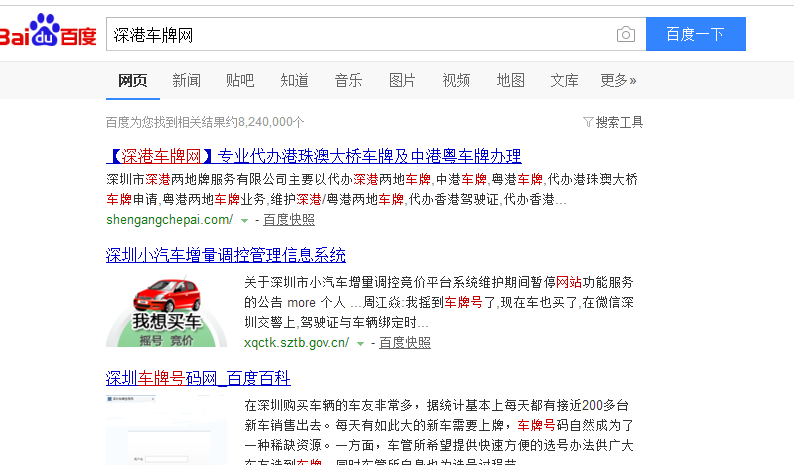
Task: Click the 百度一下 search button
Action: pos(695,34)
